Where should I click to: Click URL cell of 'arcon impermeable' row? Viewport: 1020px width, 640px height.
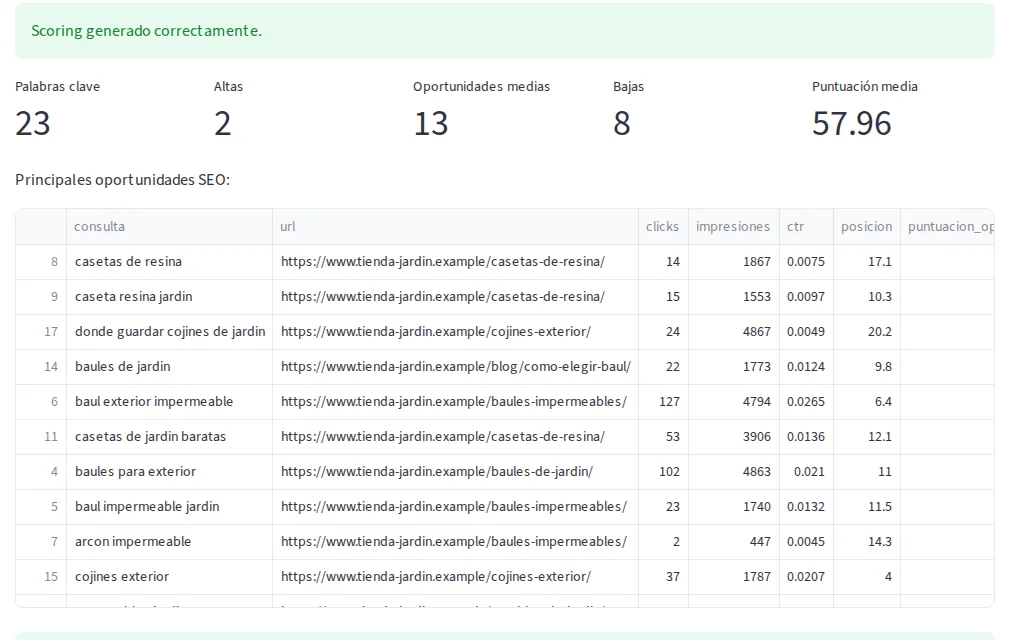(455, 542)
